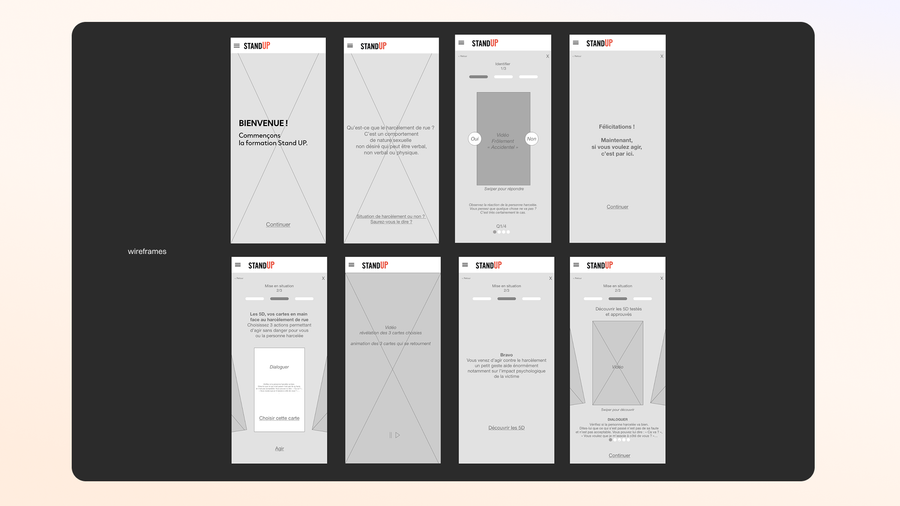Close the Identifier quiz screen with X
This screenshot has width=900, height=506.
[x=548, y=56]
